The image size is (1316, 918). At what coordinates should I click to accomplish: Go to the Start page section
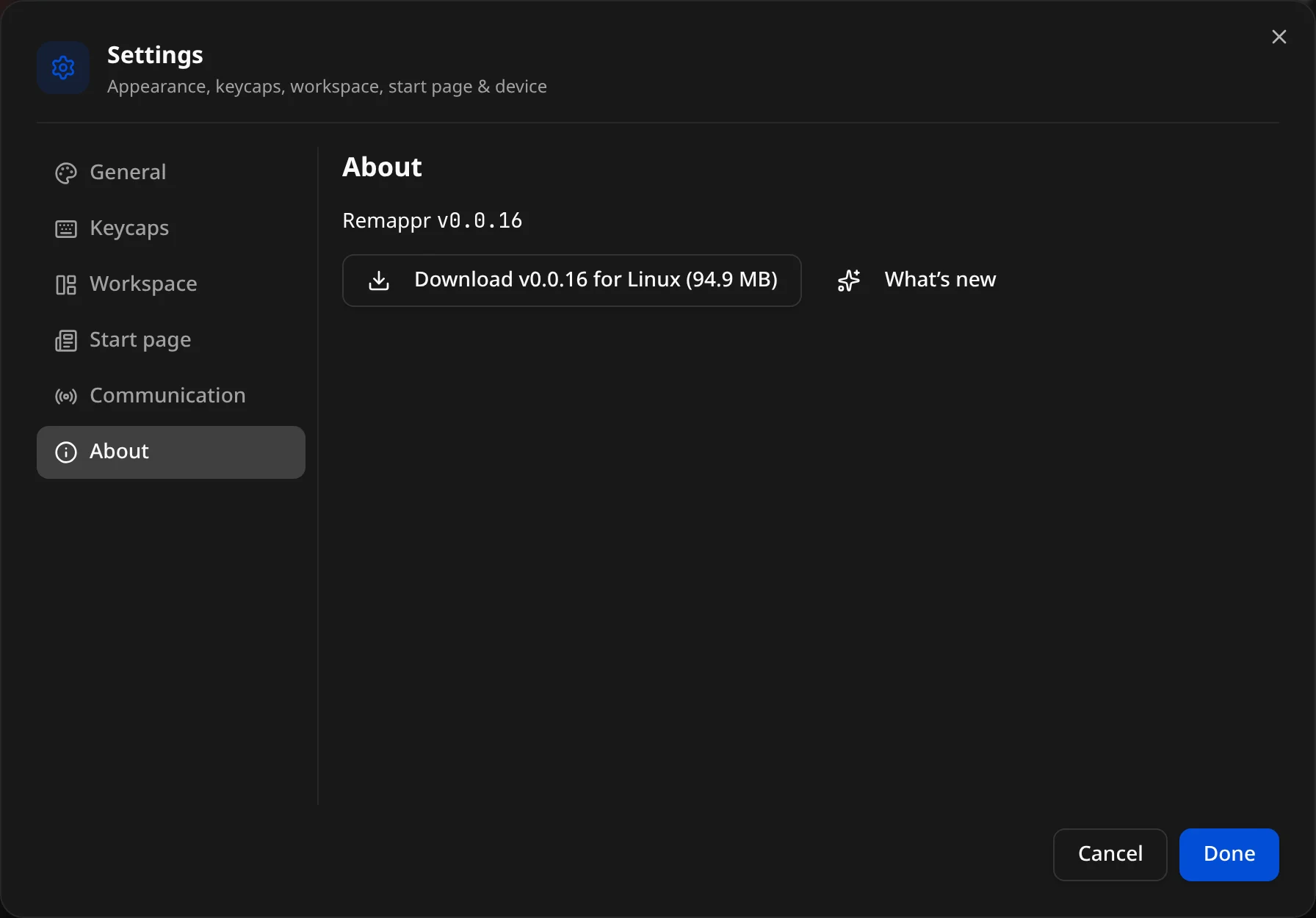[x=170, y=340]
